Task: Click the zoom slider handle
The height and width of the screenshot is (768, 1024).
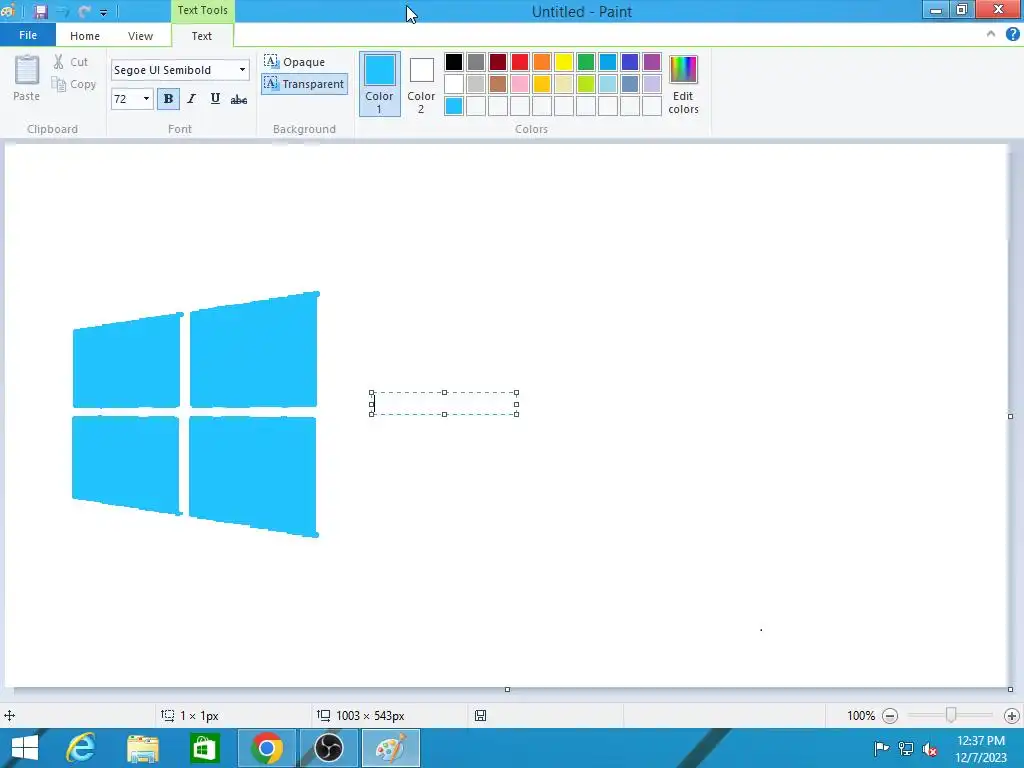Action: pos(951,715)
